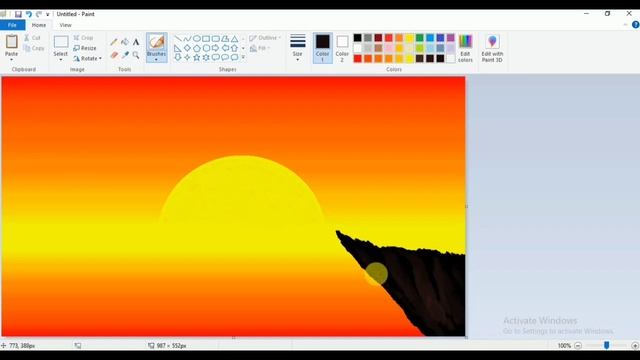Open Customize Quick Access Toolbar arrow
This screenshot has width=640, height=360.
point(48,14)
